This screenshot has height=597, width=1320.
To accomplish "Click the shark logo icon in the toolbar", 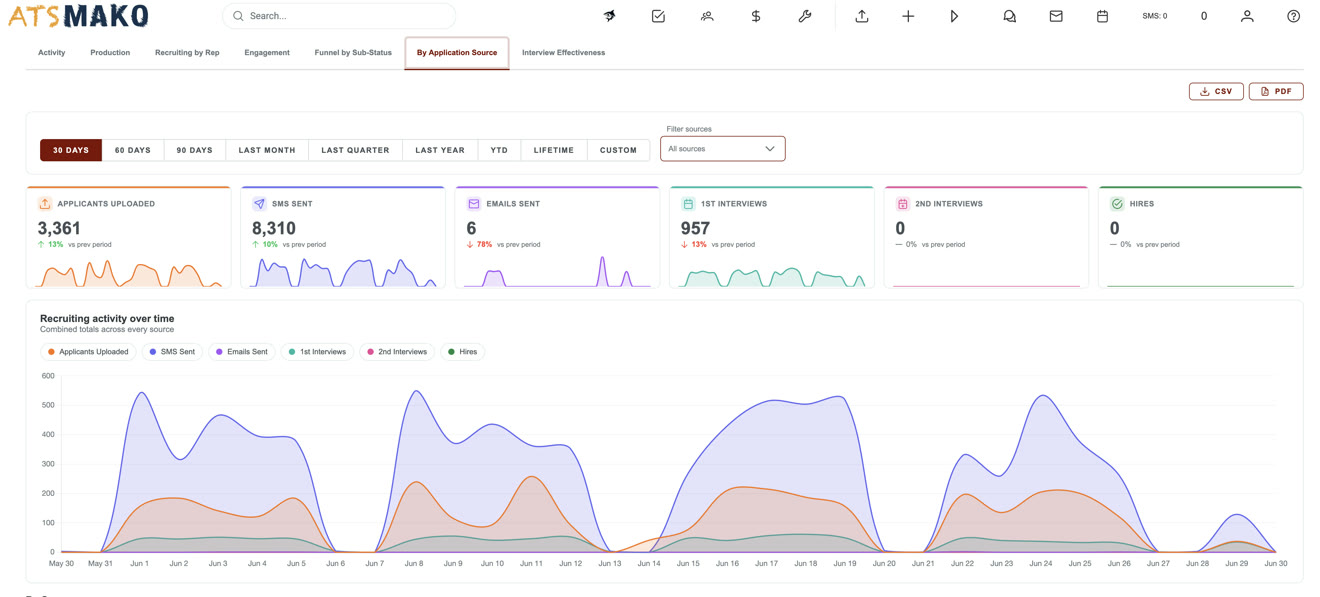I will (x=609, y=16).
